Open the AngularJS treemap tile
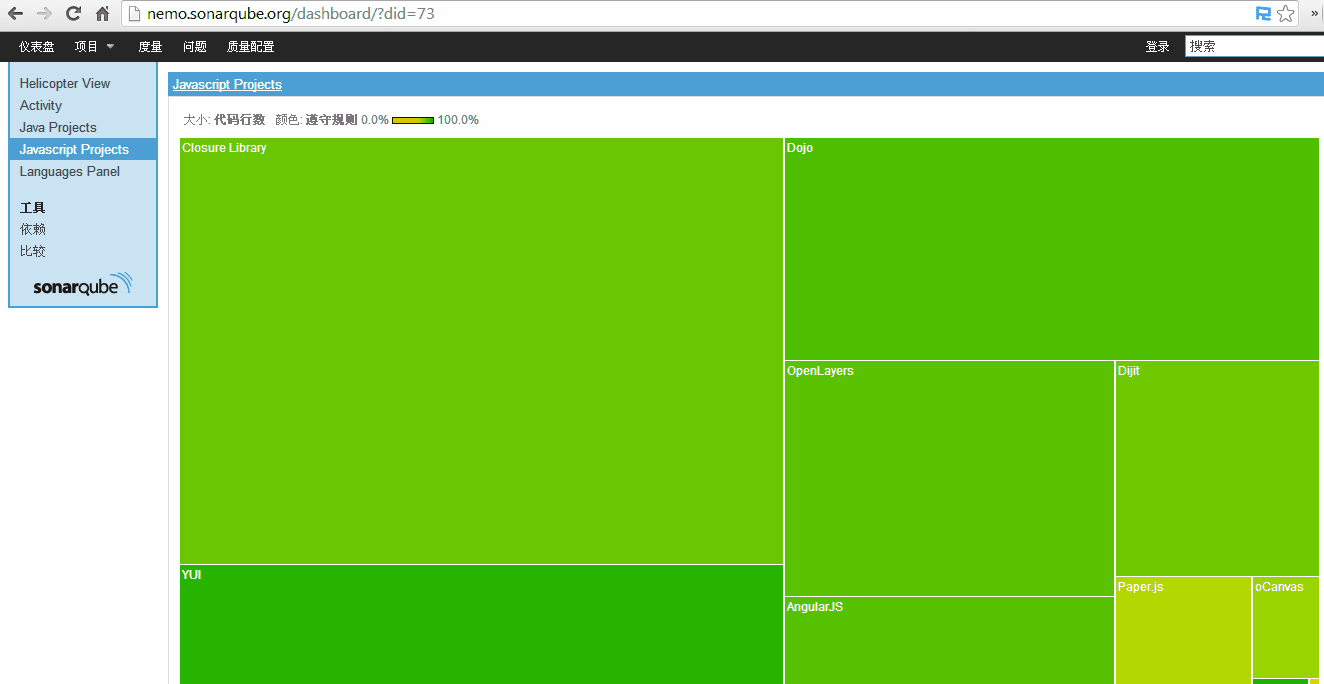The height and width of the screenshot is (684, 1324). pos(949,641)
